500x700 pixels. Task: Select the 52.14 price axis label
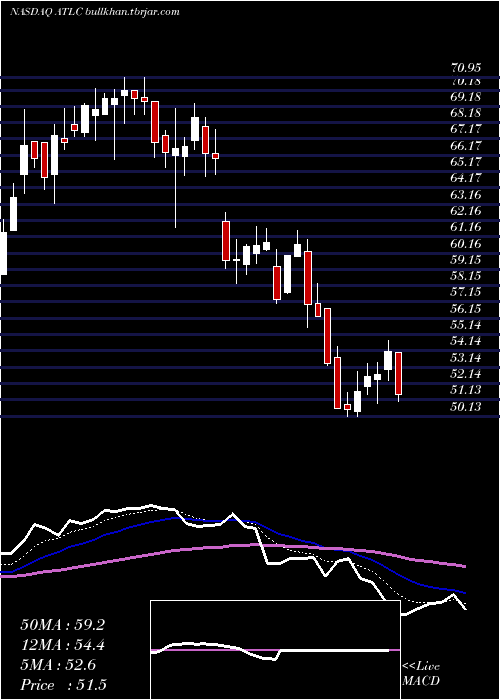point(466,374)
